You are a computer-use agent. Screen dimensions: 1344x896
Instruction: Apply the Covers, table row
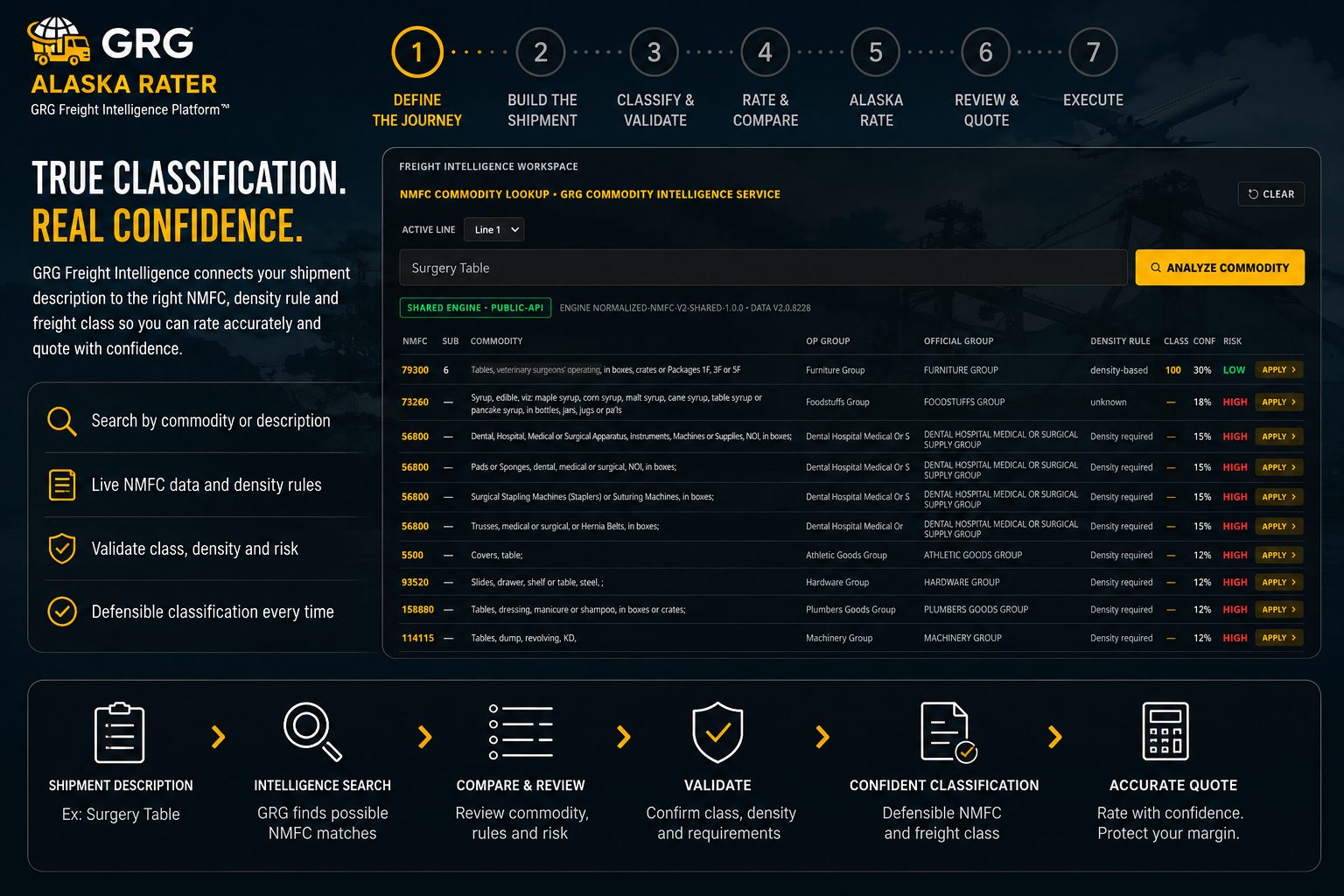coord(1278,556)
